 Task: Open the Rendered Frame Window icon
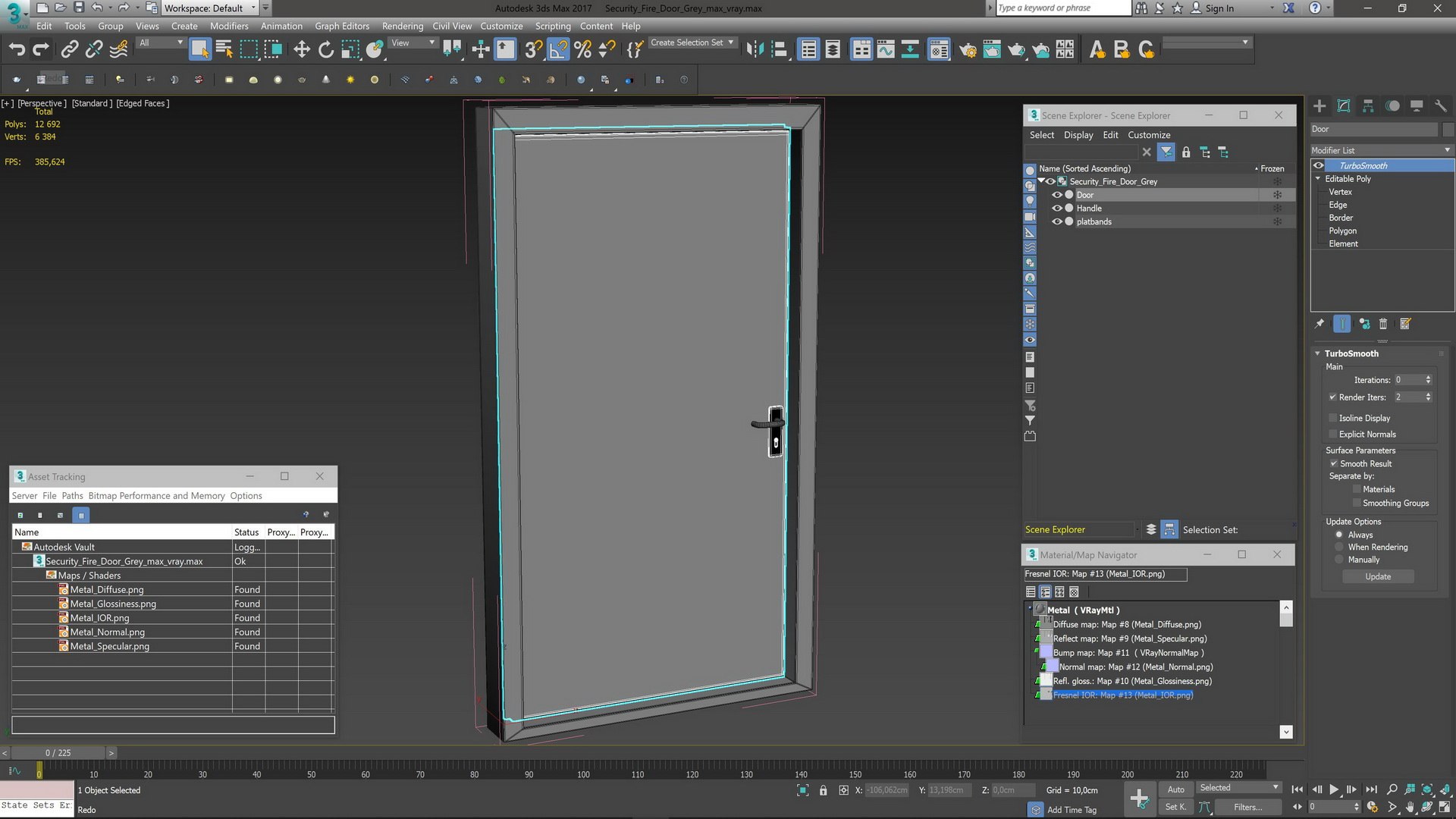pos(992,50)
